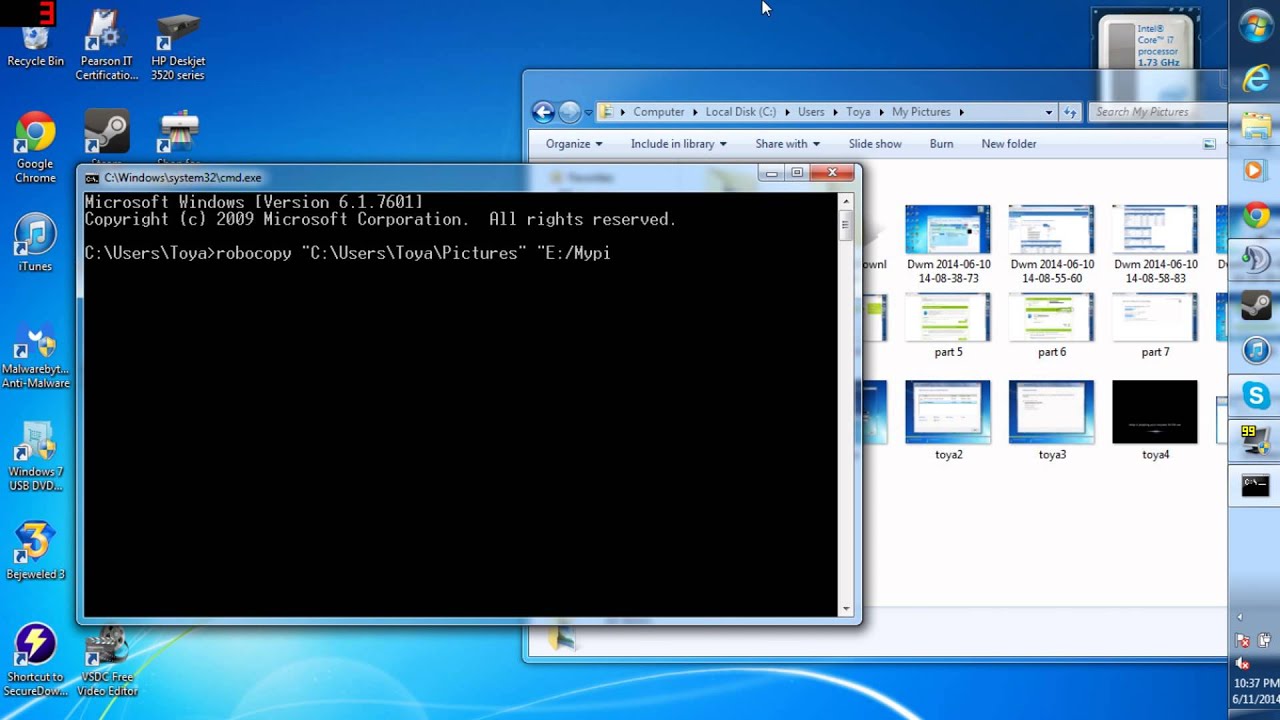
Task: Click Burn in Explorer toolbar
Action: (x=941, y=144)
